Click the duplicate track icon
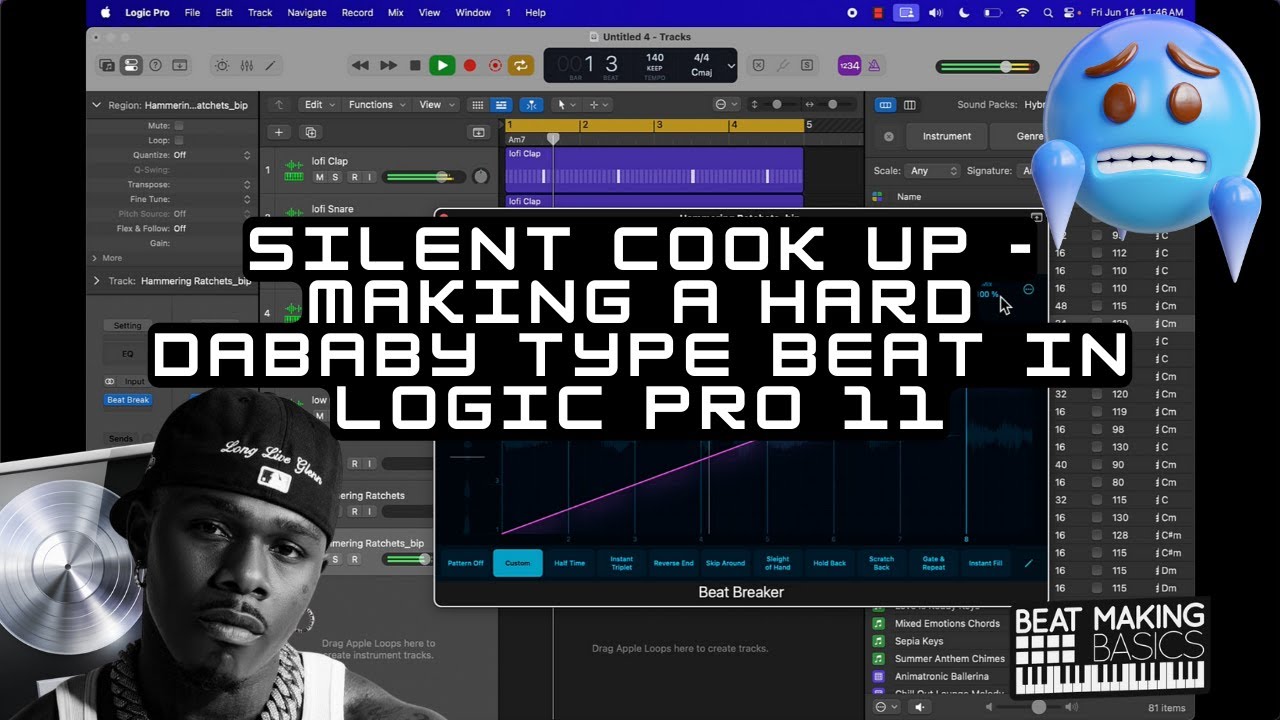This screenshot has height=720, width=1280. tap(310, 132)
